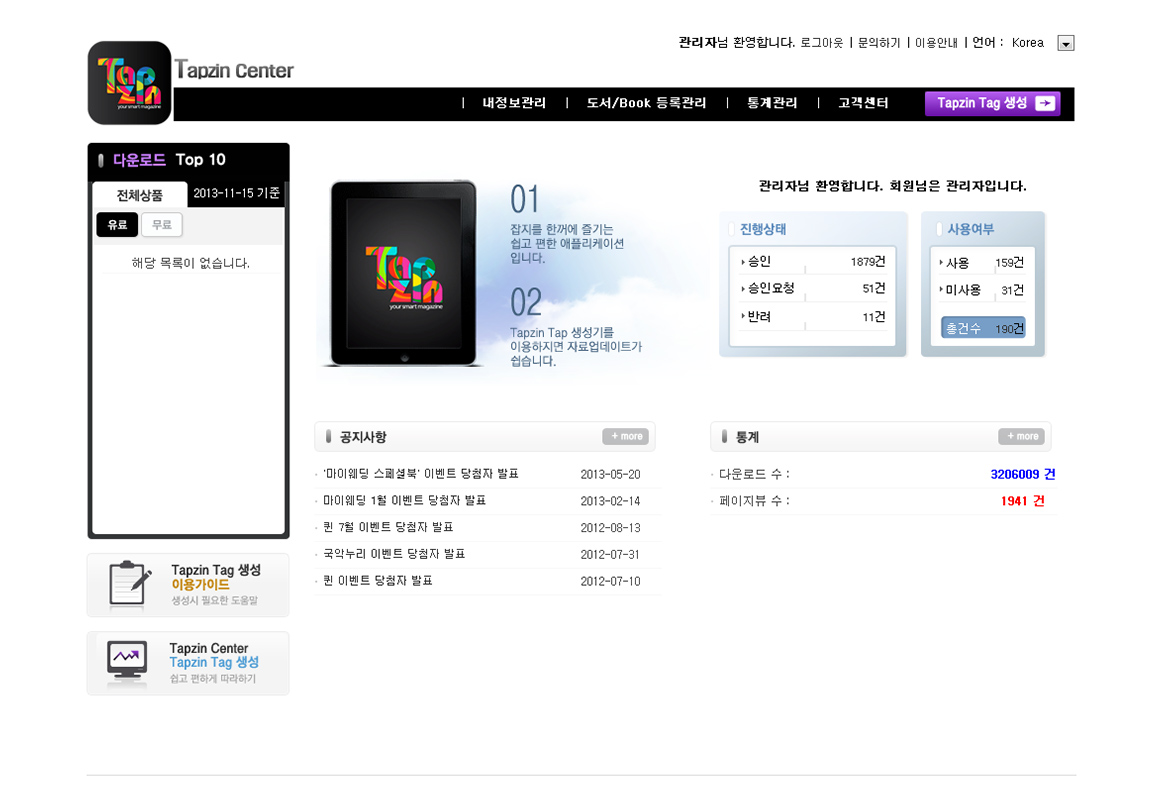
Task: Click the 총건수 total count bar
Action: (x=983, y=328)
